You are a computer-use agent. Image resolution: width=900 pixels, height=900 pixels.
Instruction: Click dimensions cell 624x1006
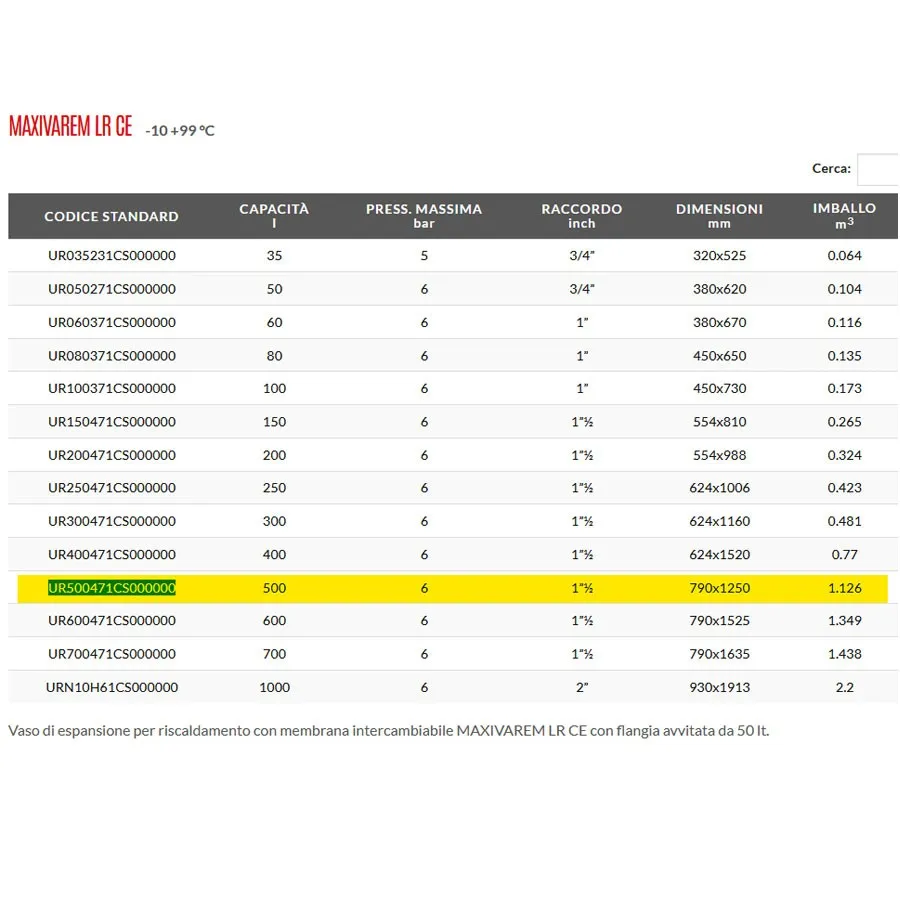tap(719, 487)
